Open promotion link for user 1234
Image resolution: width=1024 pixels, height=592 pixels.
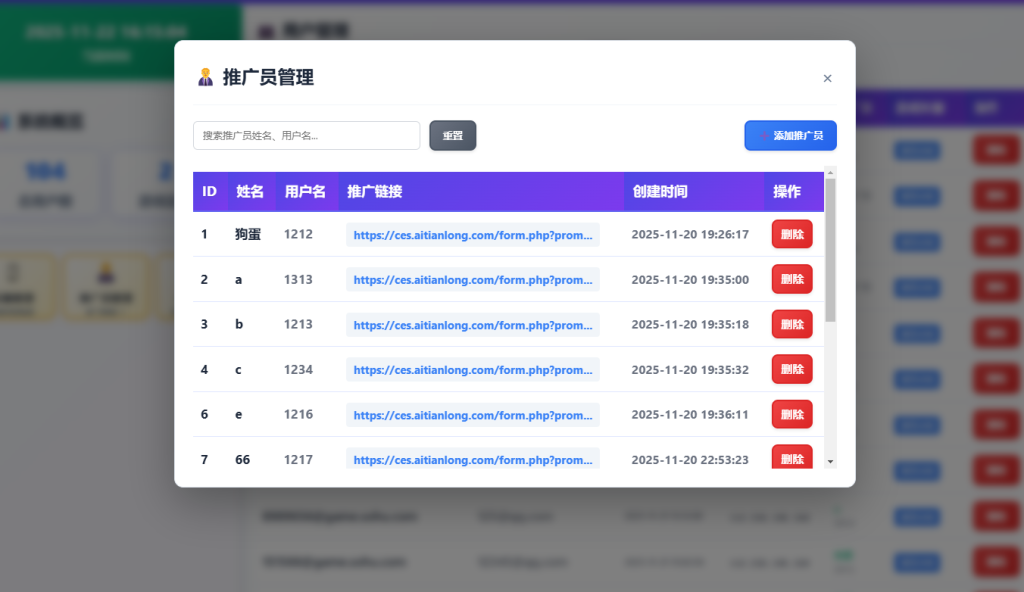click(473, 370)
